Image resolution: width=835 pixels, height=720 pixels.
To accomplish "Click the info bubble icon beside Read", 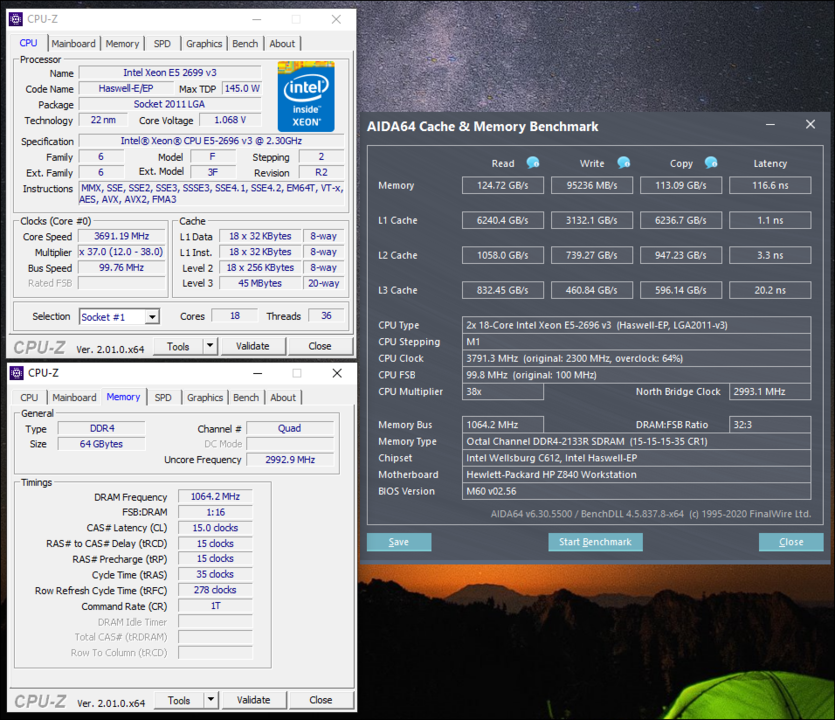I will pos(532,162).
